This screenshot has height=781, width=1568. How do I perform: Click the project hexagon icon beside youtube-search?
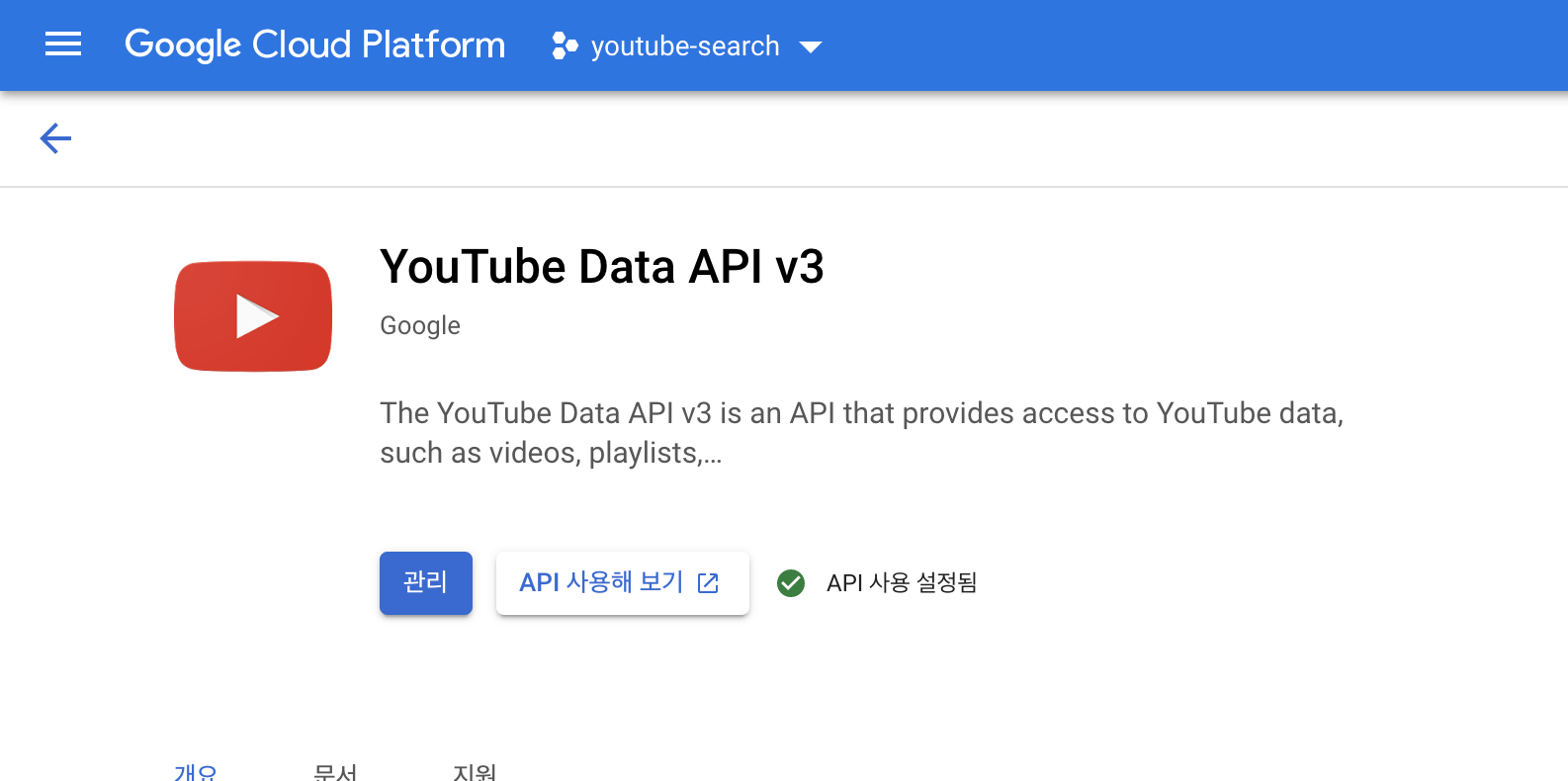click(565, 45)
